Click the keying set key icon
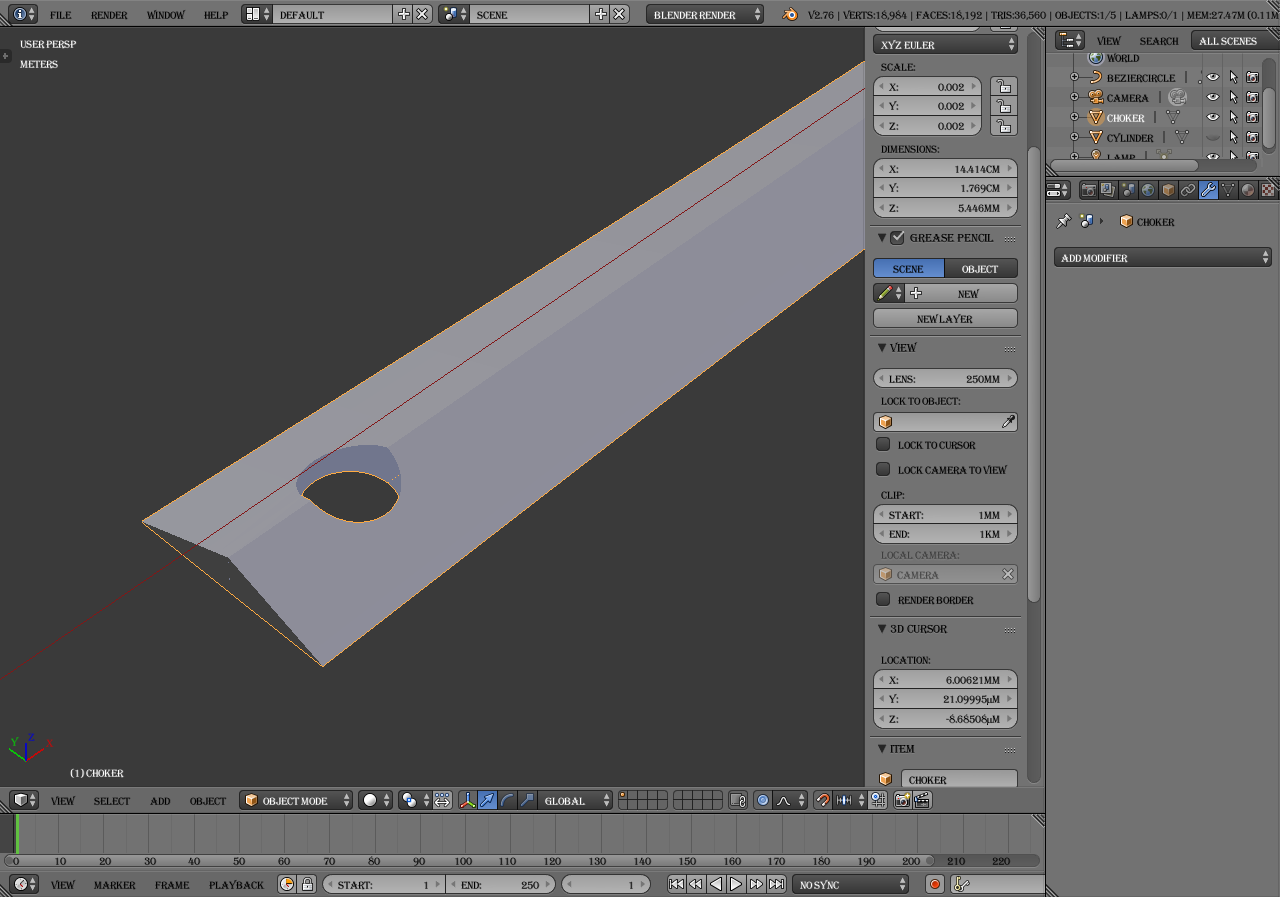Screen dimensions: 1280x897 [962, 884]
